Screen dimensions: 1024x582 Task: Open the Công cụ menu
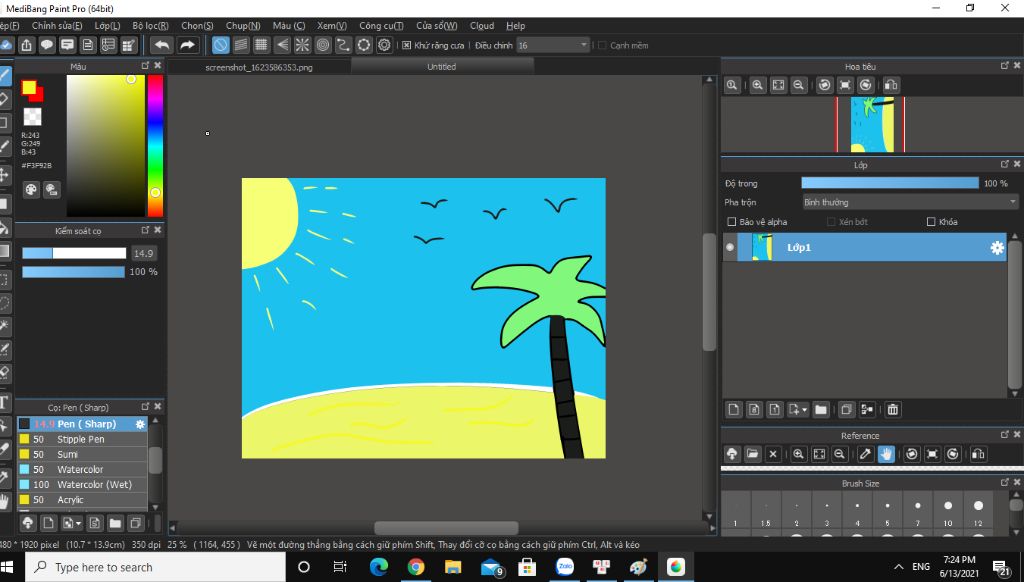(381, 25)
